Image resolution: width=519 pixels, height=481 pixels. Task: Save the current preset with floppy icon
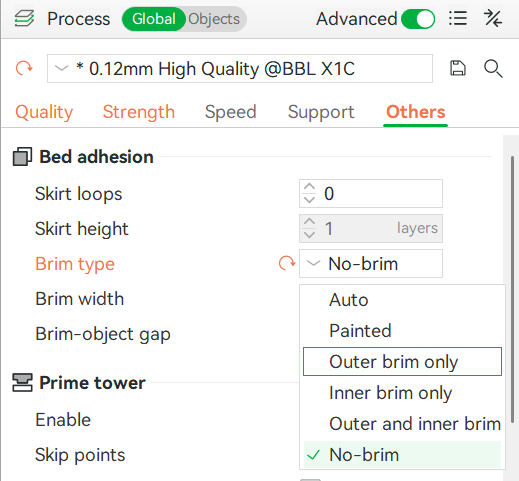458,68
